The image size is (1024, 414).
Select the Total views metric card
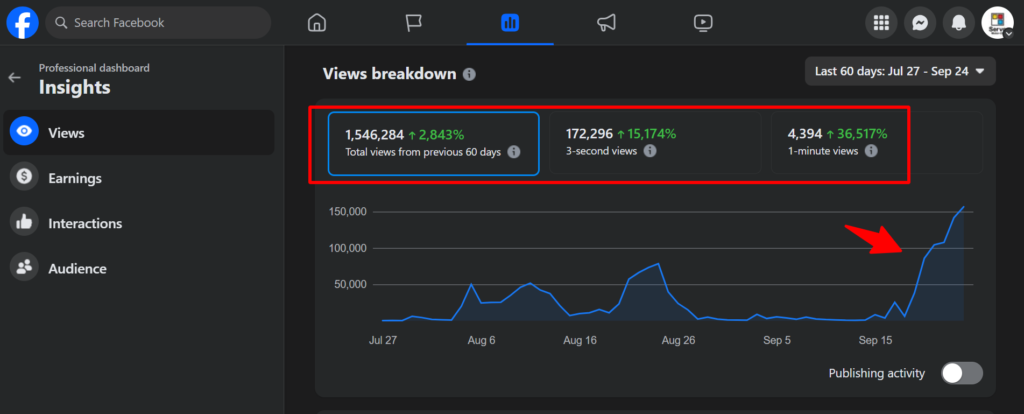click(x=434, y=143)
